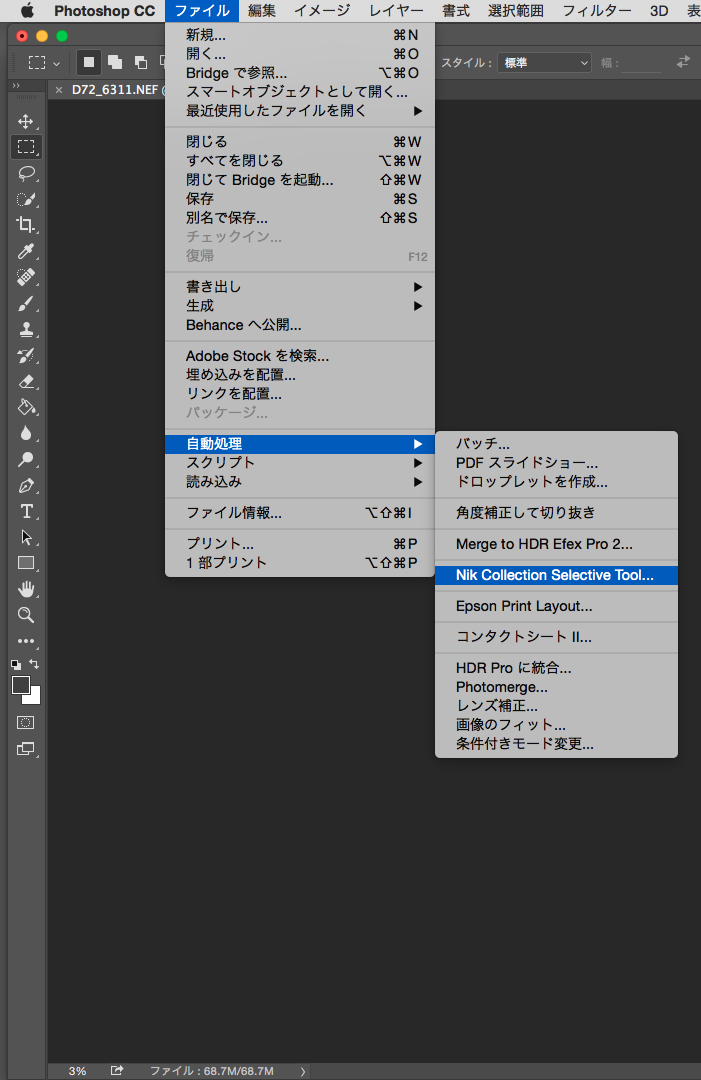
Task: Expand the 最近使用したファイルを開く submenu
Action: coord(300,111)
